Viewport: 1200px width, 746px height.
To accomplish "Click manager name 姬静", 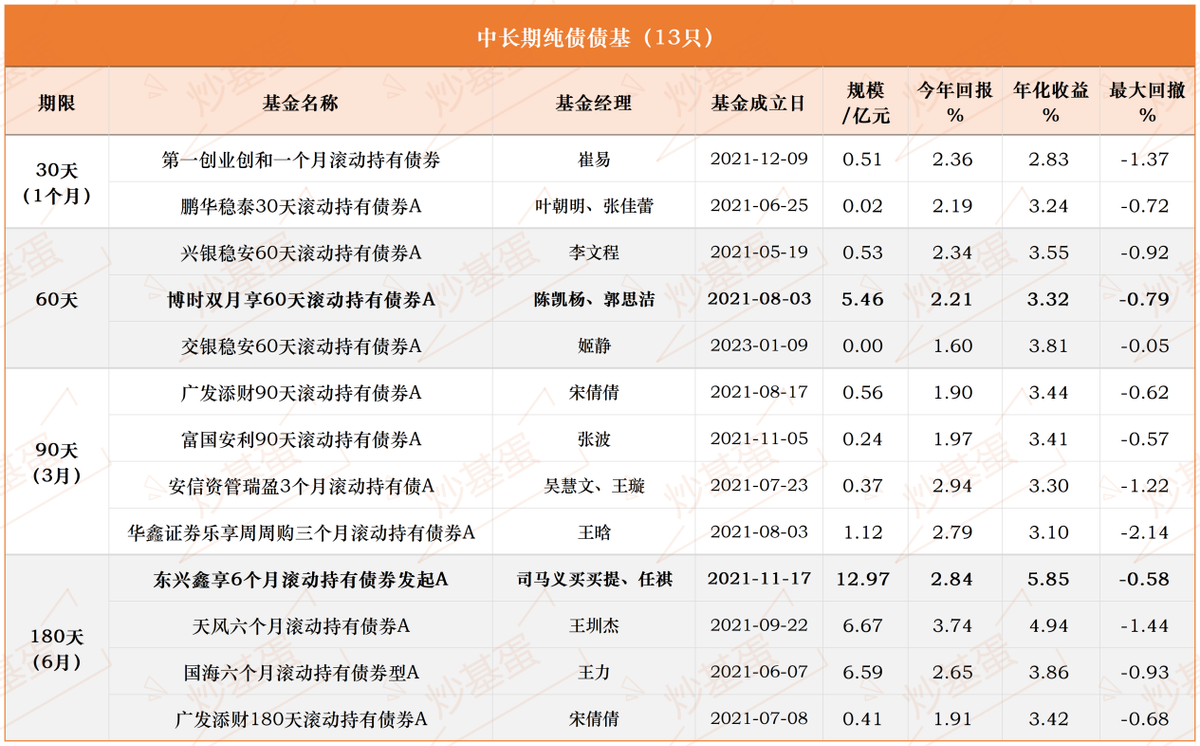I will coord(594,346).
